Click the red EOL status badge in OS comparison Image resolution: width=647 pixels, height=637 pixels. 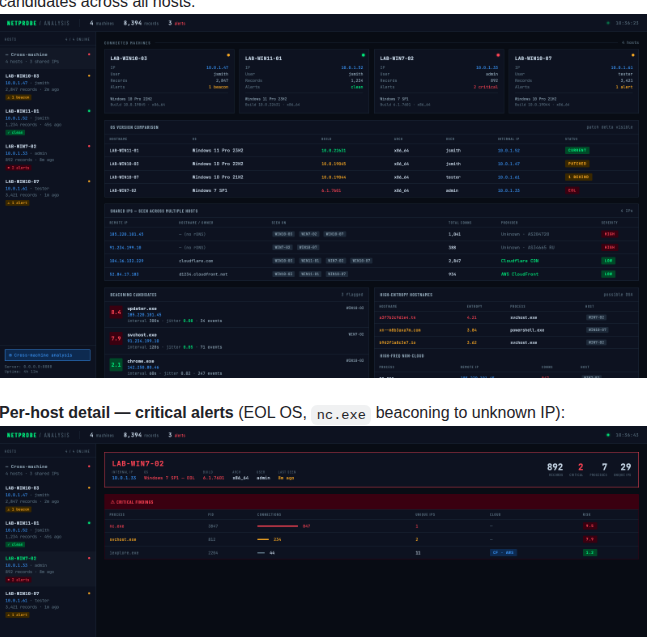pyautogui.click(x=572, y=190)
